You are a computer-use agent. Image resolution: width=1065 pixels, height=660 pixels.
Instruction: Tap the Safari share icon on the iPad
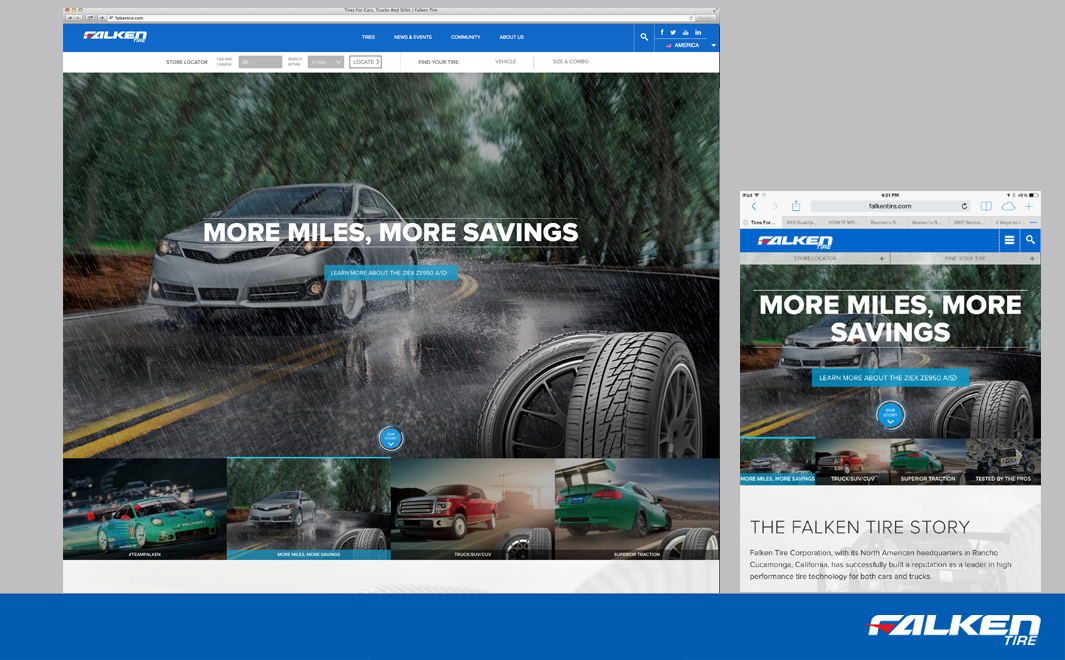(x=796, y=206)
